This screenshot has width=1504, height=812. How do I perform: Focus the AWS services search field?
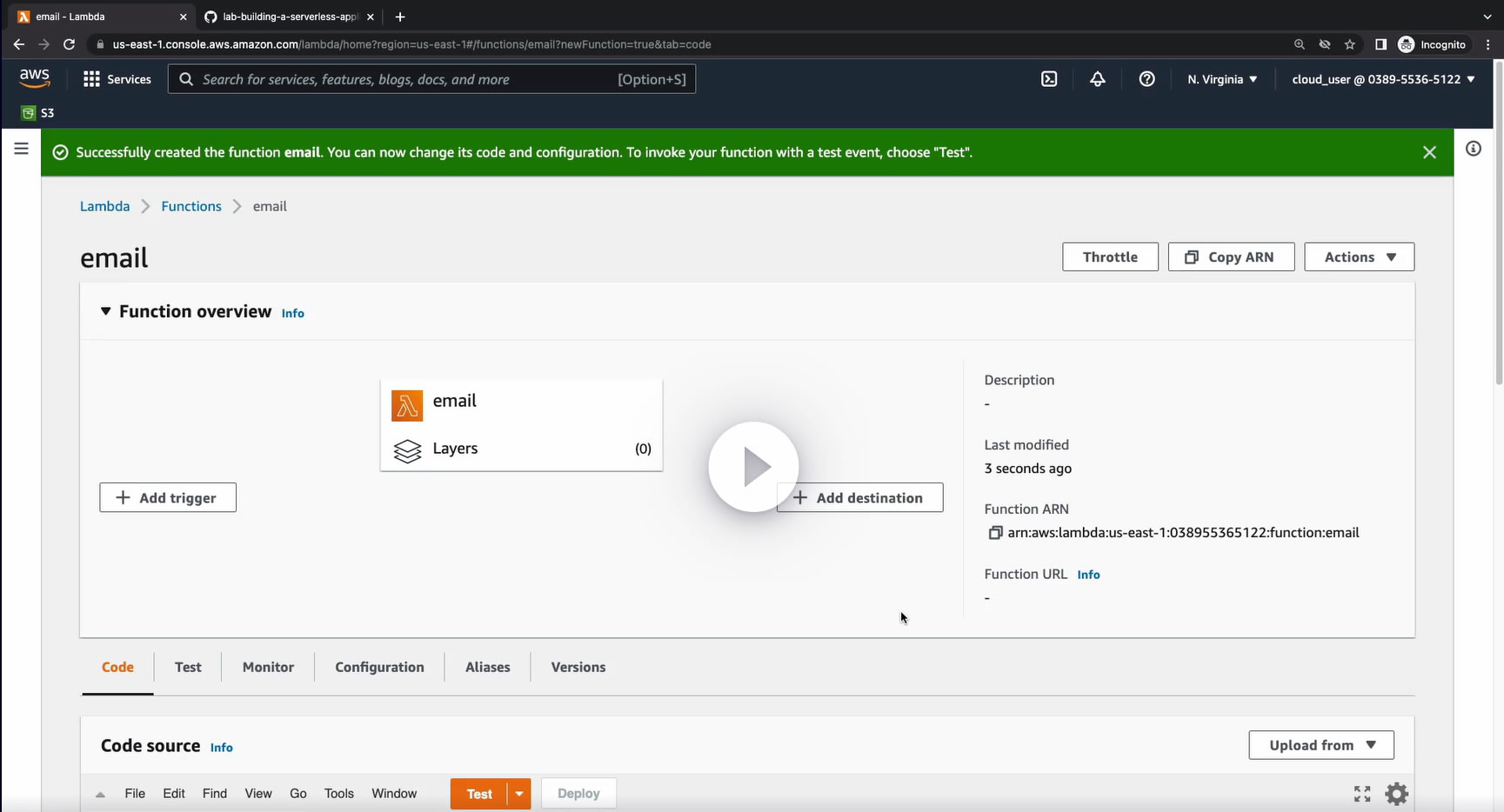click(x=431, y=79)
